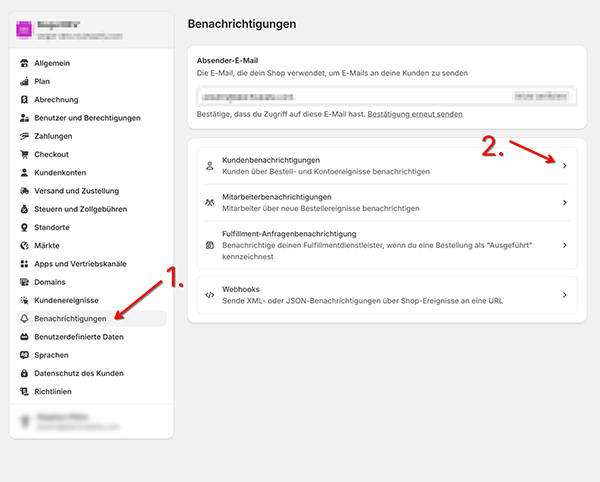Open the Kundenbenachrichtigungen section title
600x482 pixels.
coord(271,160)
